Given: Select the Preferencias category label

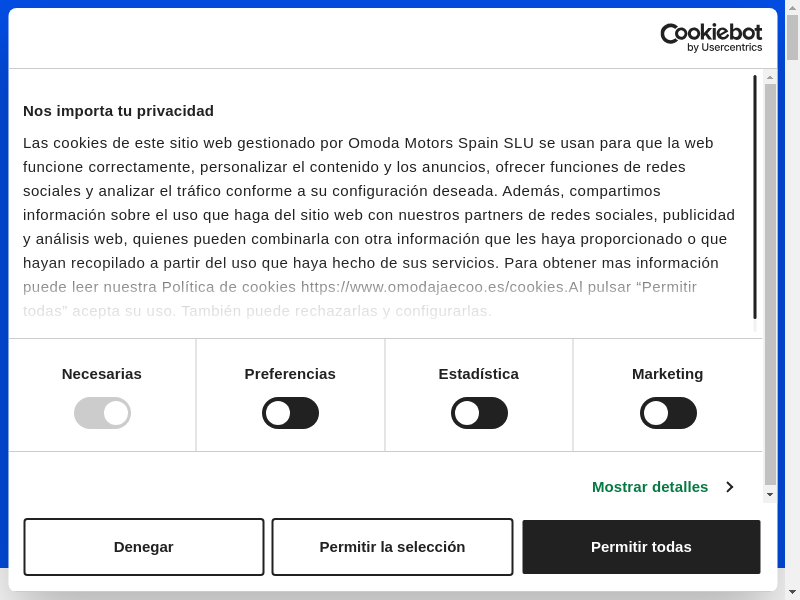Looking at the screenshot, I should (290, 374).
